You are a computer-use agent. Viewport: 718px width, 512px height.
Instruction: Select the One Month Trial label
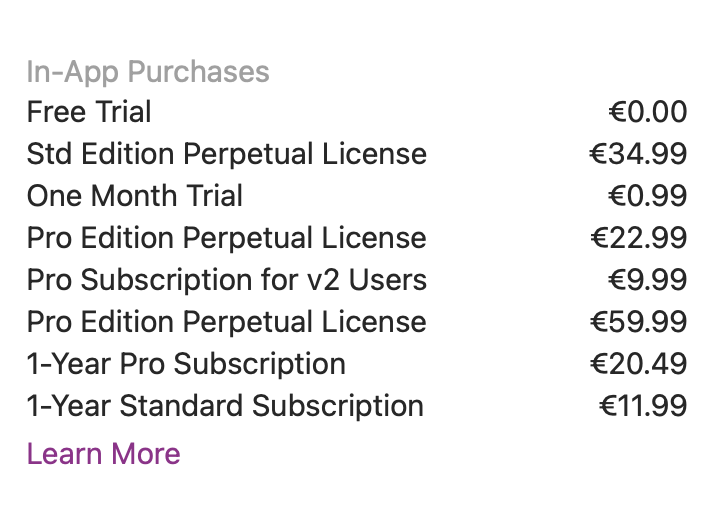pyautogui.click(x=135, y=196)
